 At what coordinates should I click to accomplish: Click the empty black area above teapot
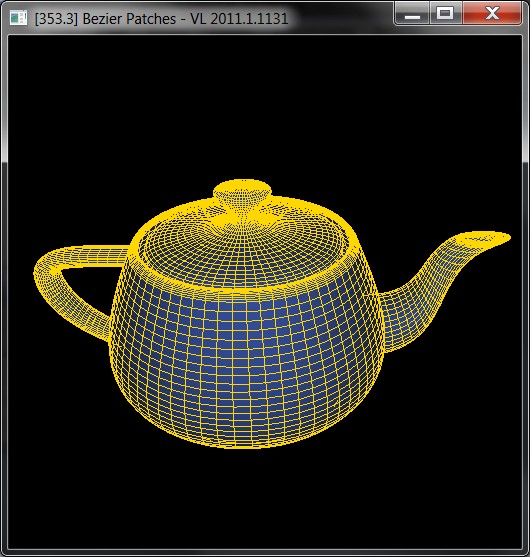pos(265,107)
